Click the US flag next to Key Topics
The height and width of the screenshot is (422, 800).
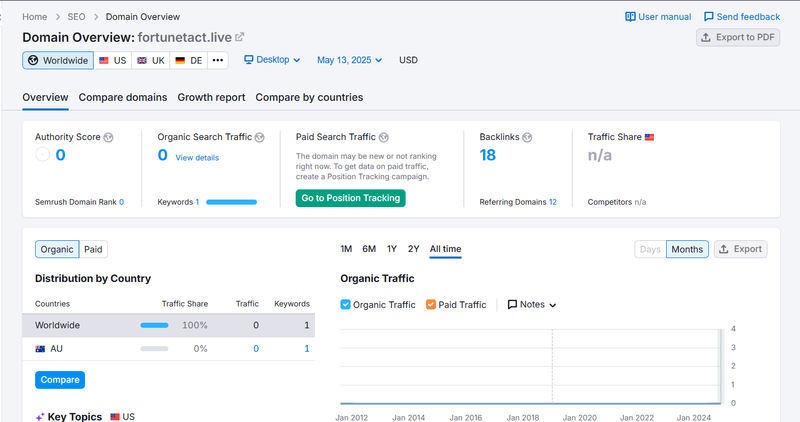click(x=115, y=417)
